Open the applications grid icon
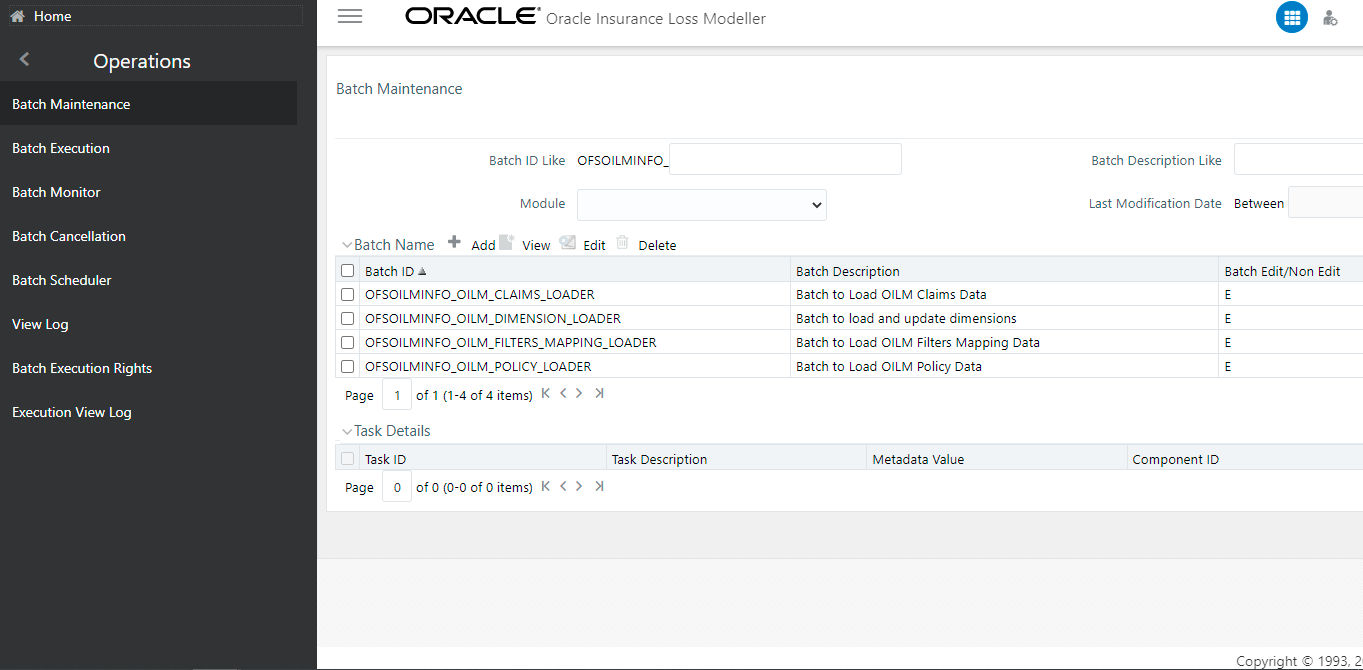The image size is (1363, 670). (x=1292, y=17)
